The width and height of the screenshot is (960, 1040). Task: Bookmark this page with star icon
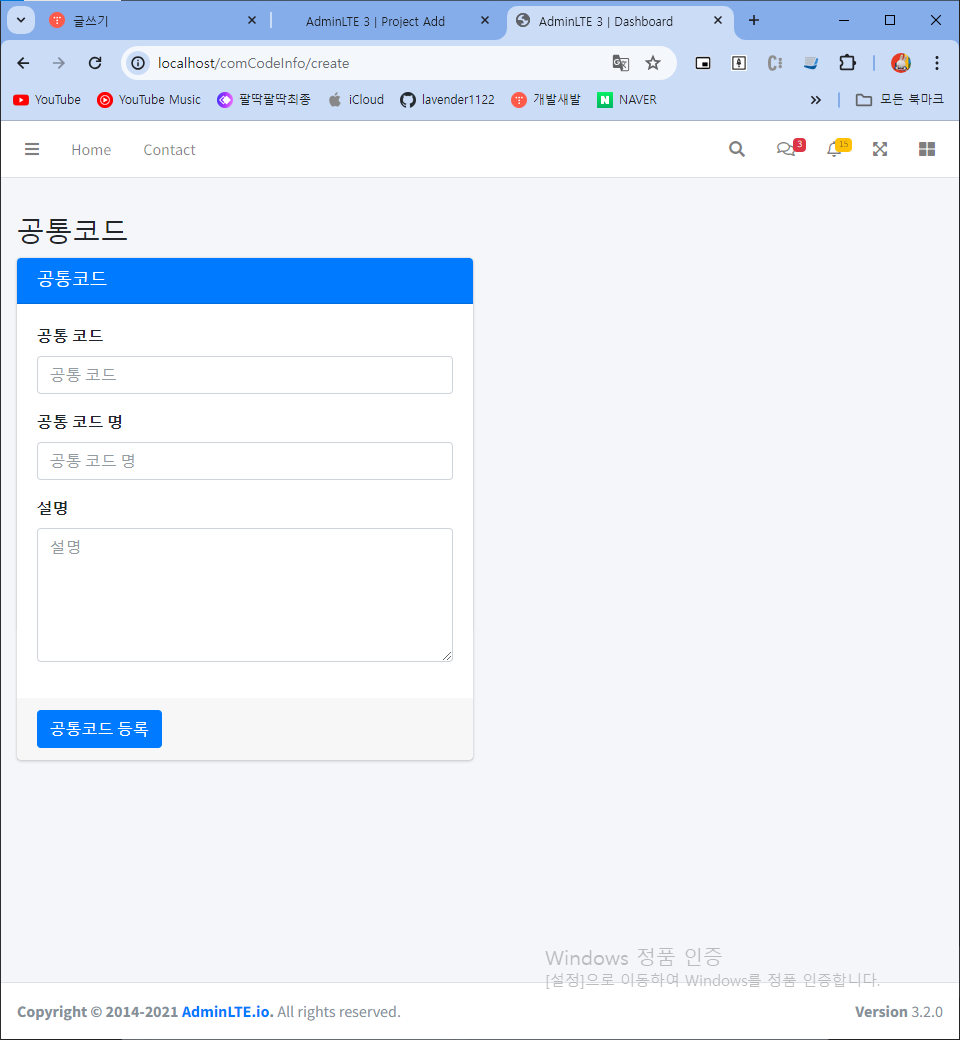[x=653, y=63]
